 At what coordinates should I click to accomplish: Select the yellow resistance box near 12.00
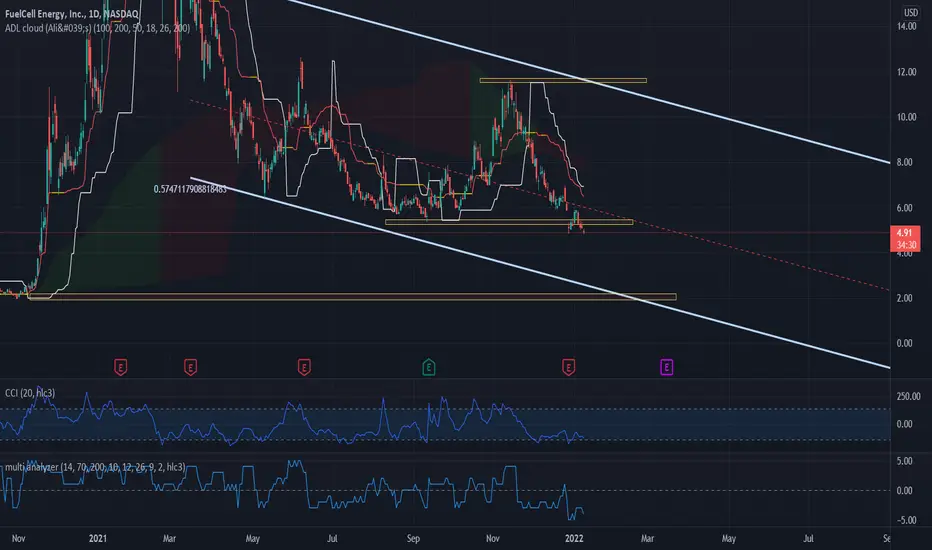tap(563, 80)
